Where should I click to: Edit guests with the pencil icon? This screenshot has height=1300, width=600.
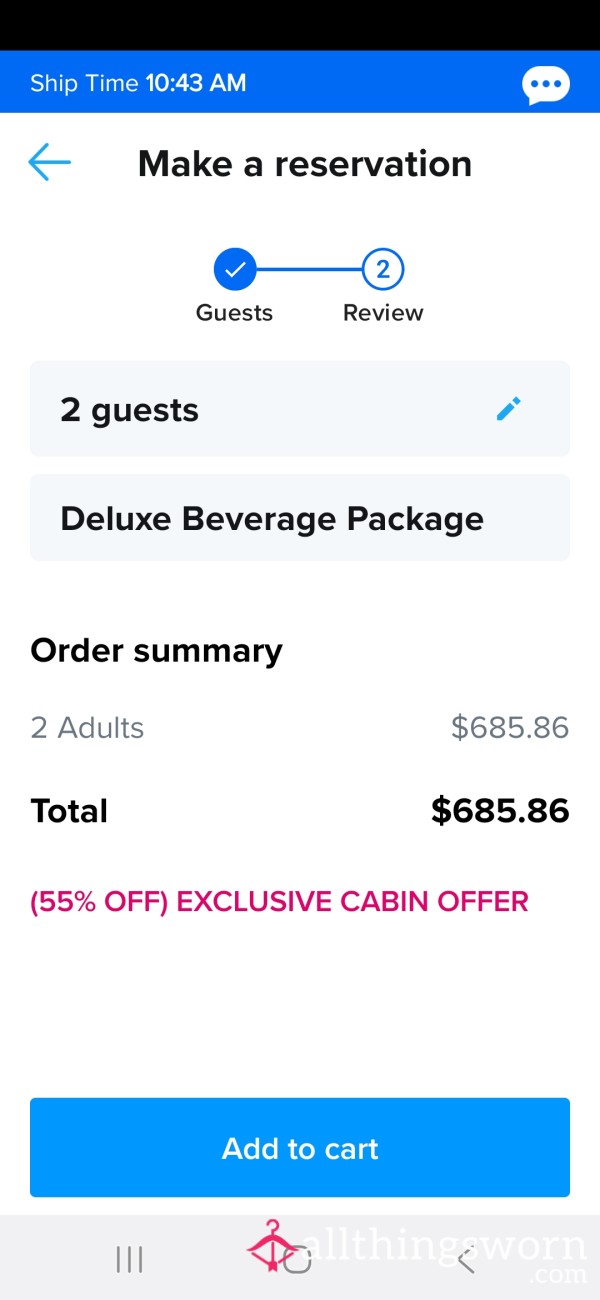(509, 409)
